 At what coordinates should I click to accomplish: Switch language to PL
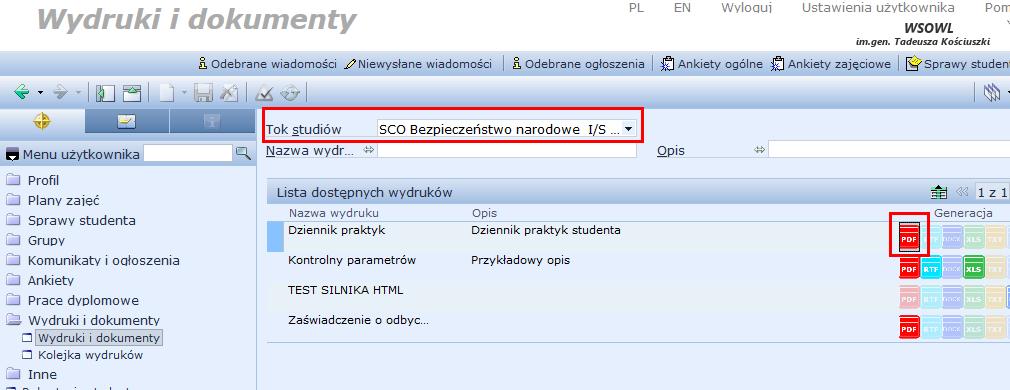pyautogui.click(x=636, y=8)
